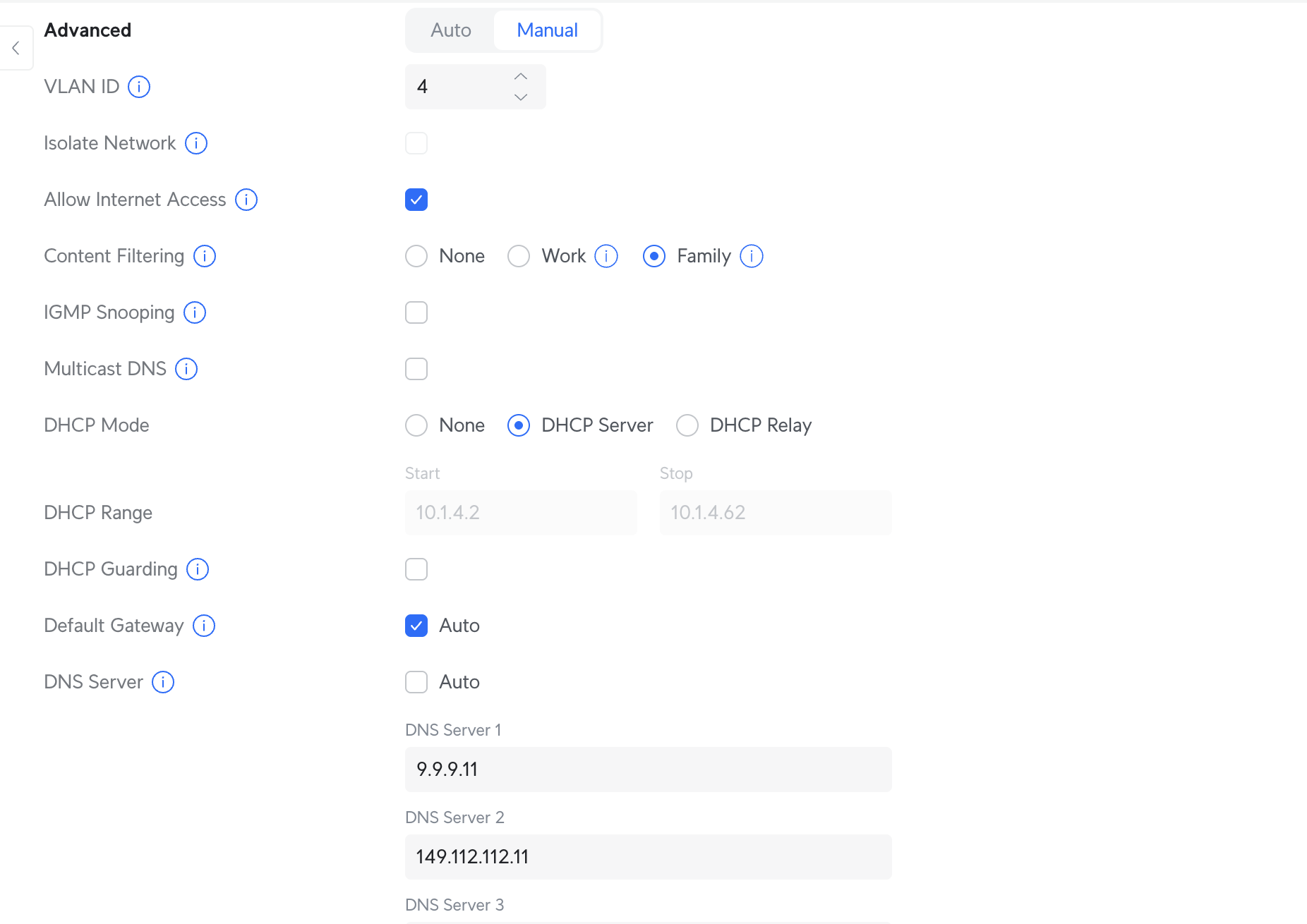This screenshot has height=924, width=1307.
Task: Click the DNS Server 2 address field
Action: [648, 857]
